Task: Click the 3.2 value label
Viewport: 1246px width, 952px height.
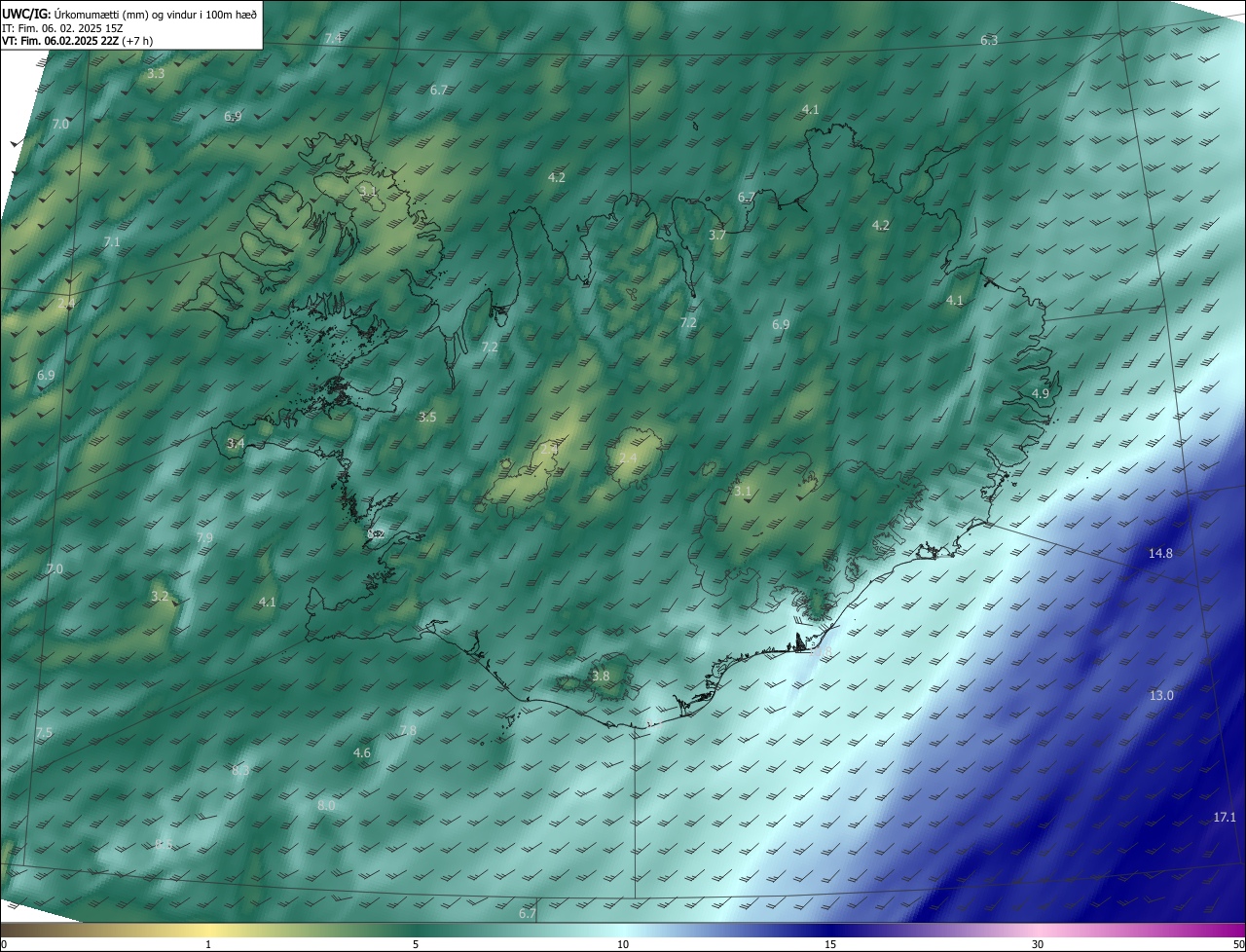Action: point(160,596)
